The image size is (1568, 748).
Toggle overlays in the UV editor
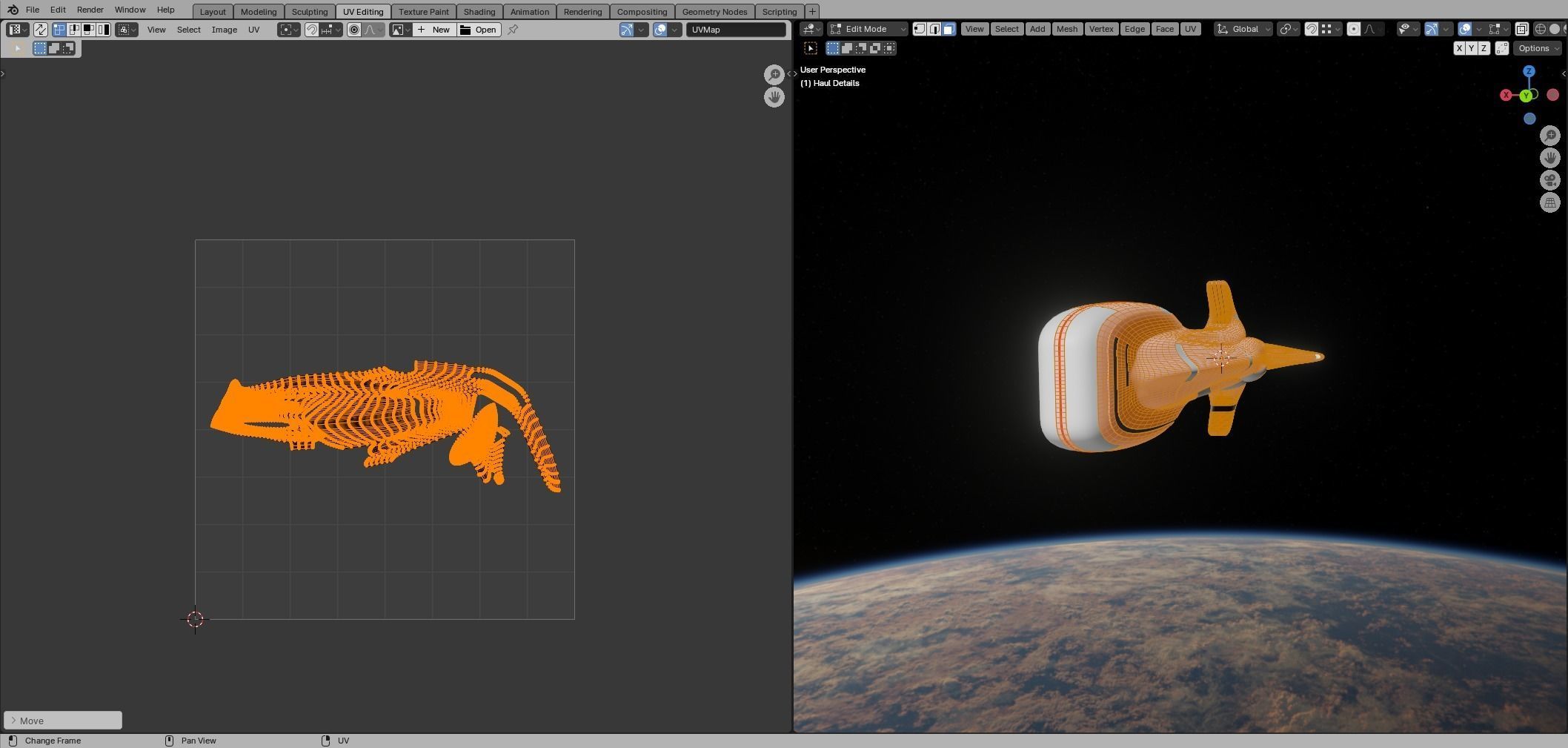point(660,30)
